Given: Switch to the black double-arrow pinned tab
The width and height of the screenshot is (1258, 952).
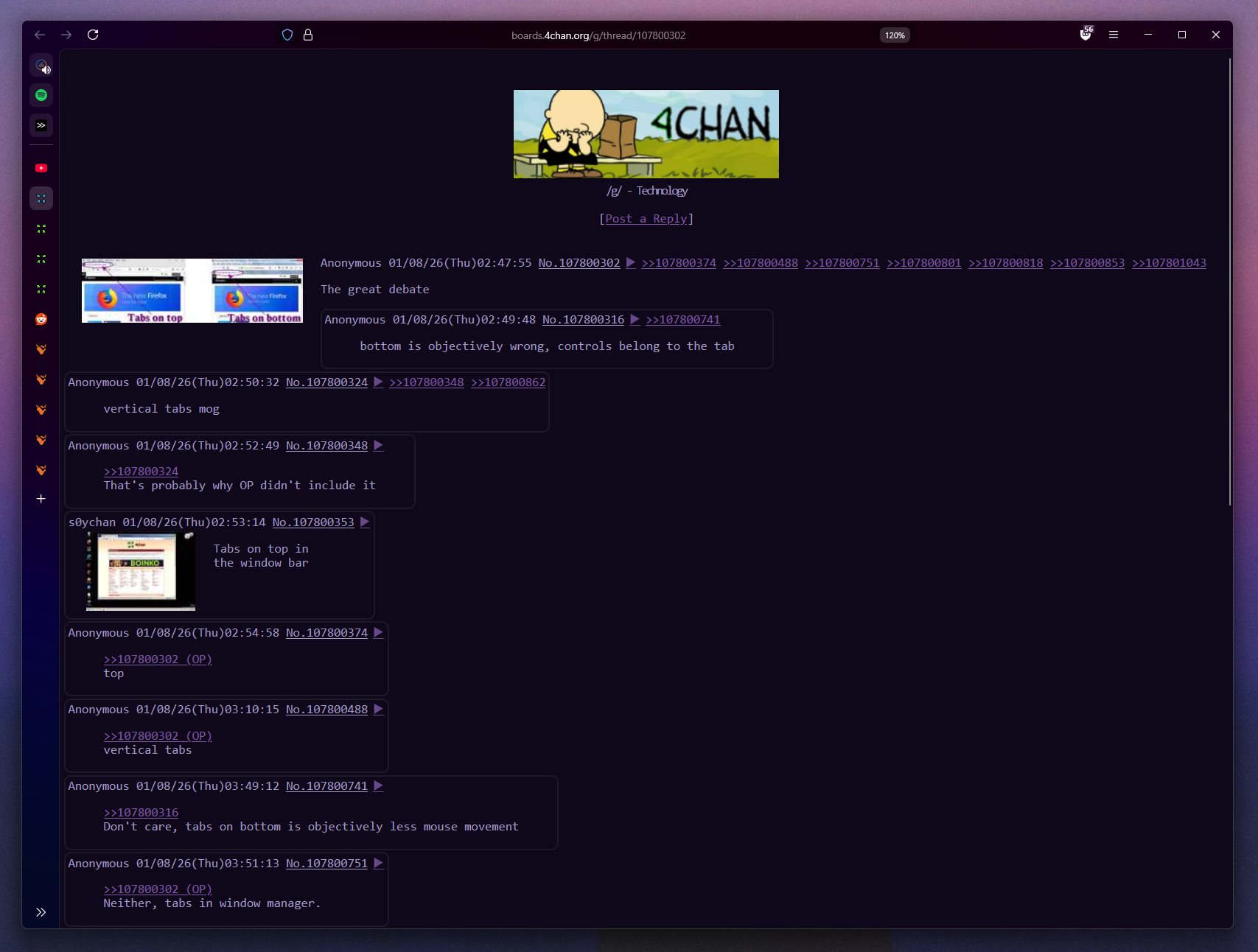Looking at the screenshot, I should 41,125.
